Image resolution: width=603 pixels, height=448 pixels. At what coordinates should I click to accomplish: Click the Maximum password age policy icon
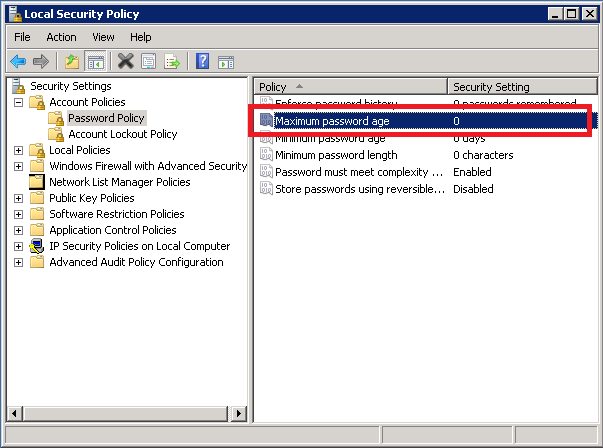coord(266,120)
